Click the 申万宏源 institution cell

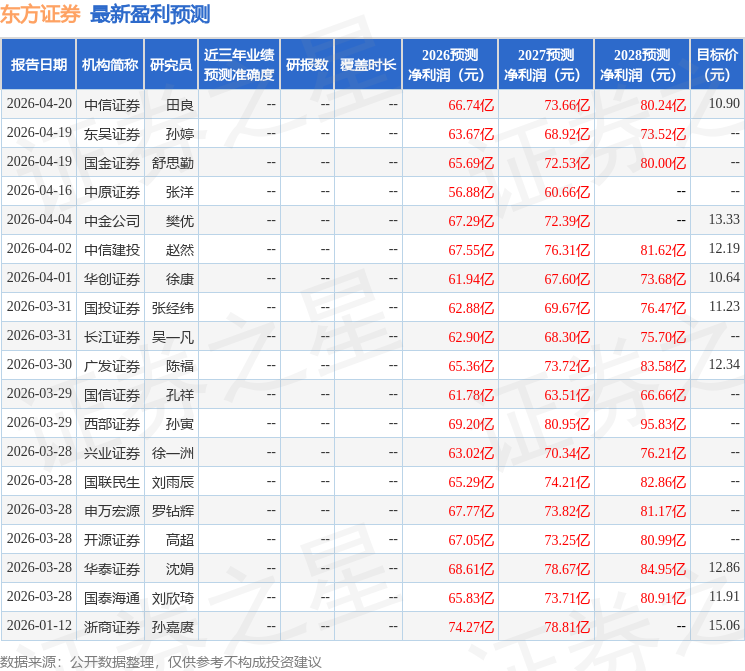coord(112,511)
